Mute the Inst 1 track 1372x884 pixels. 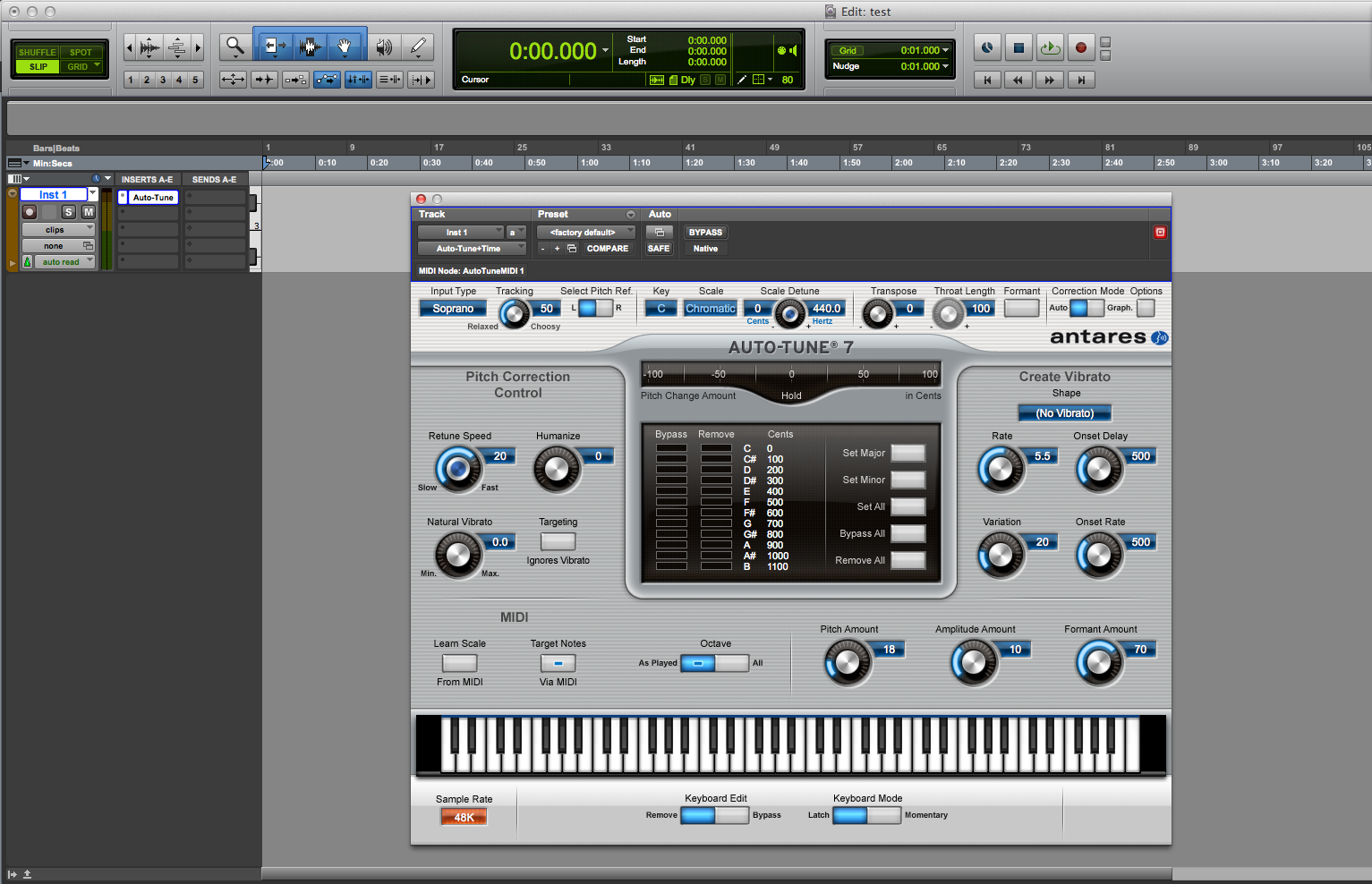pos(88,212)
